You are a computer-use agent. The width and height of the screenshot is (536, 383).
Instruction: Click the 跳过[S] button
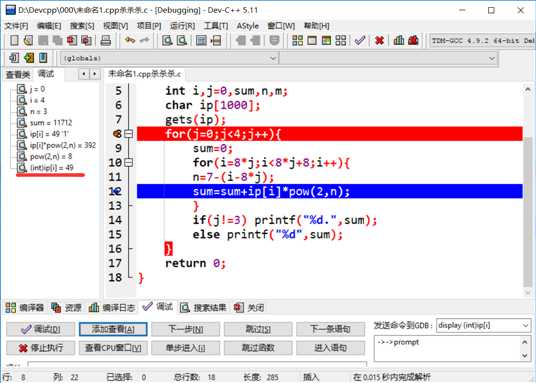coord(258,329)
